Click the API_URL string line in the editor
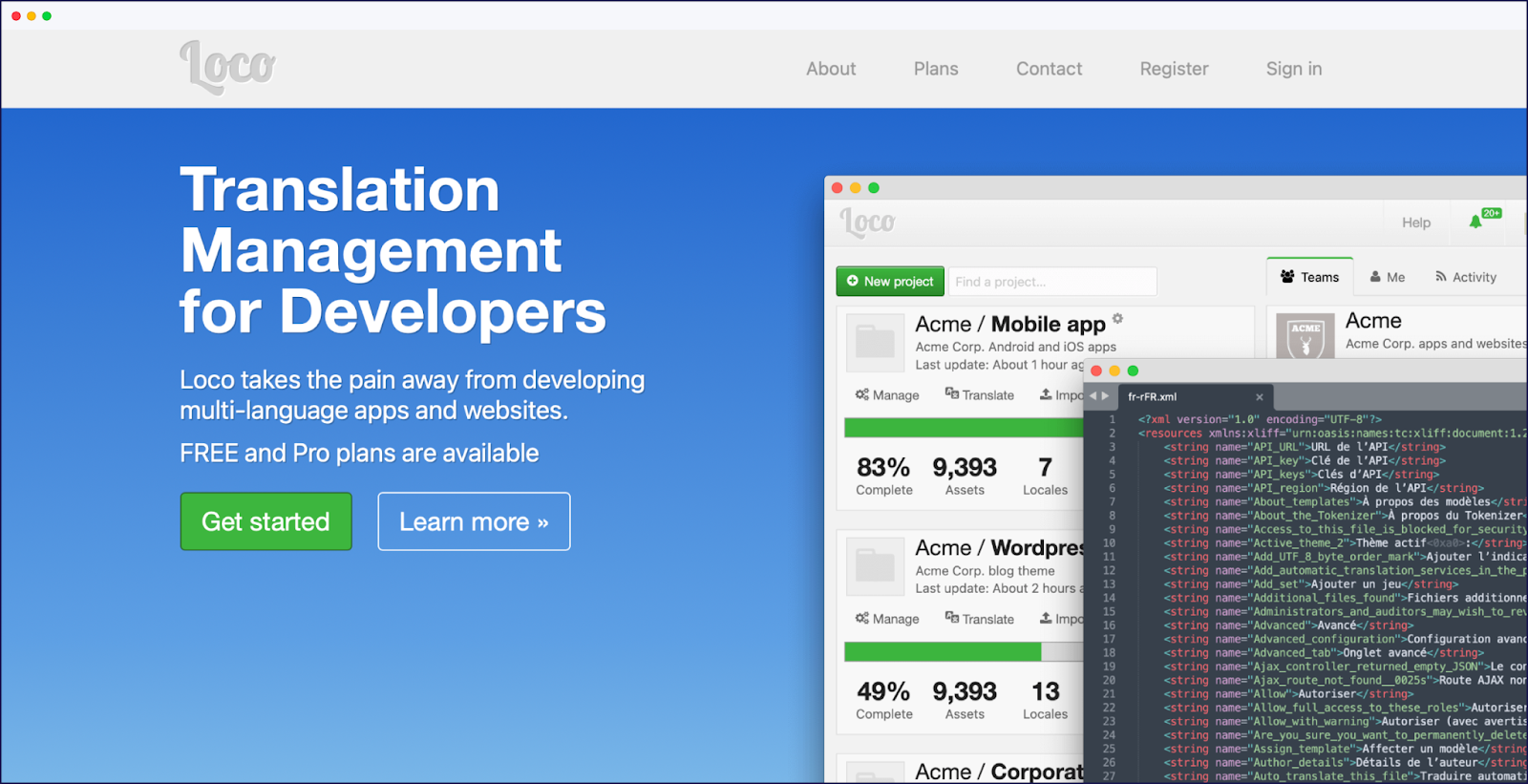This screenshot has height=784, width=1528. point(1305,447)
